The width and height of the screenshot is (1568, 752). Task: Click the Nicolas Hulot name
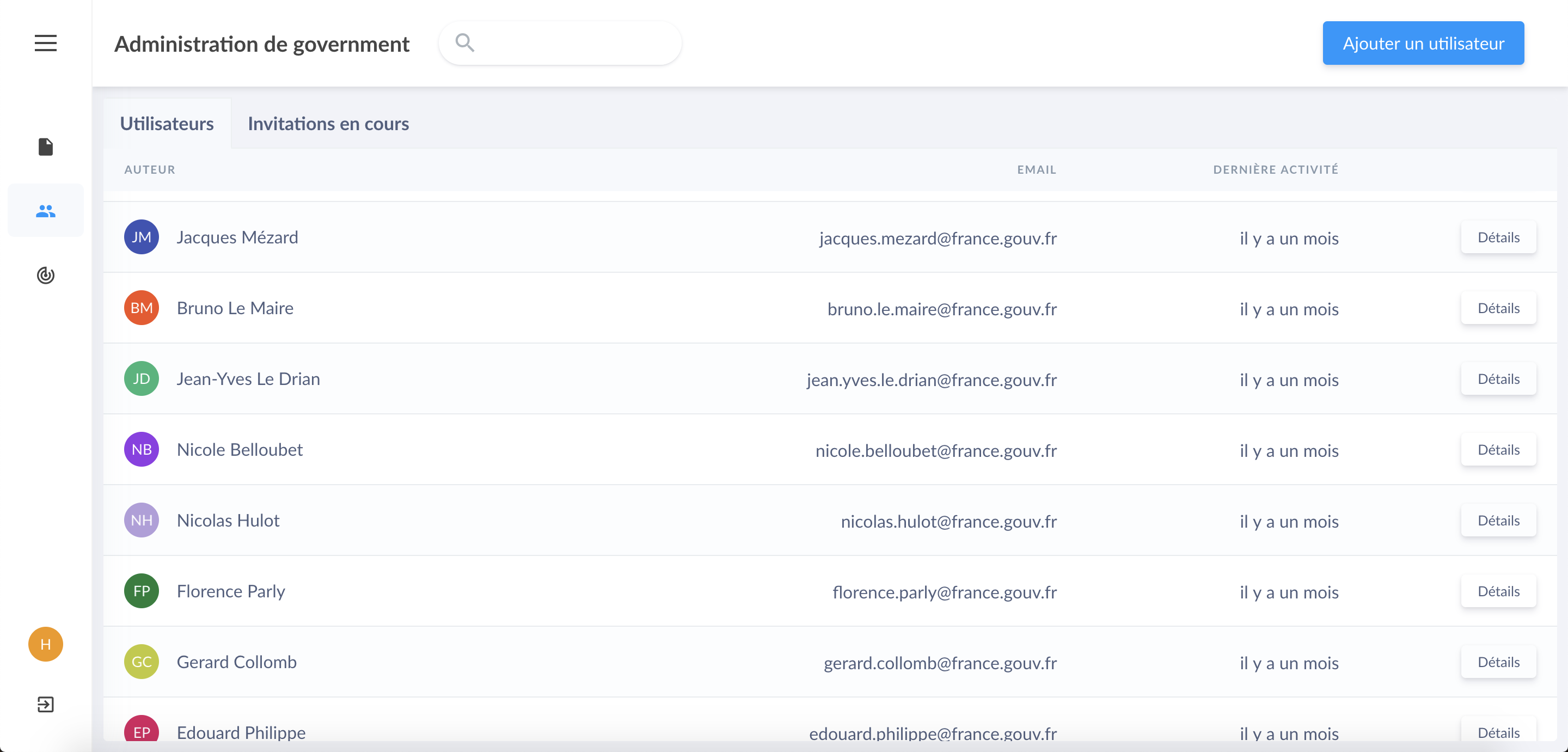[x=228, y=521]
